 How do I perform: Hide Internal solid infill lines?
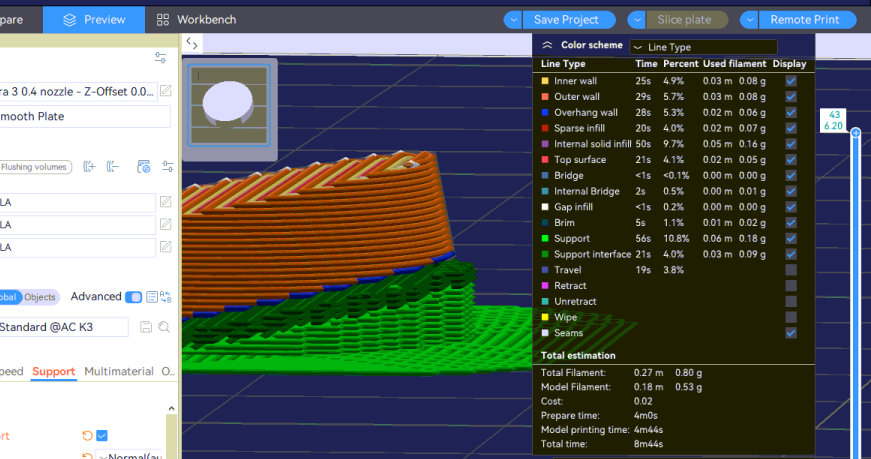791,144
